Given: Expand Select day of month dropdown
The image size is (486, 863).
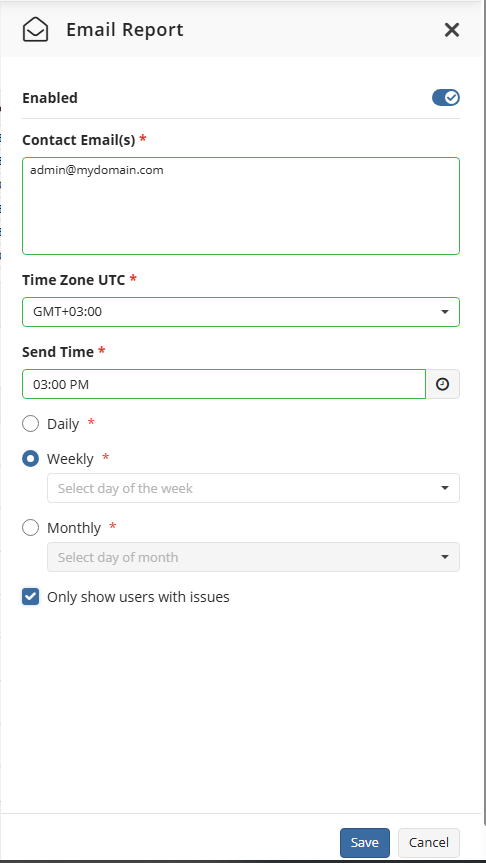Looking at the screenshot, I should pos(253,557).
